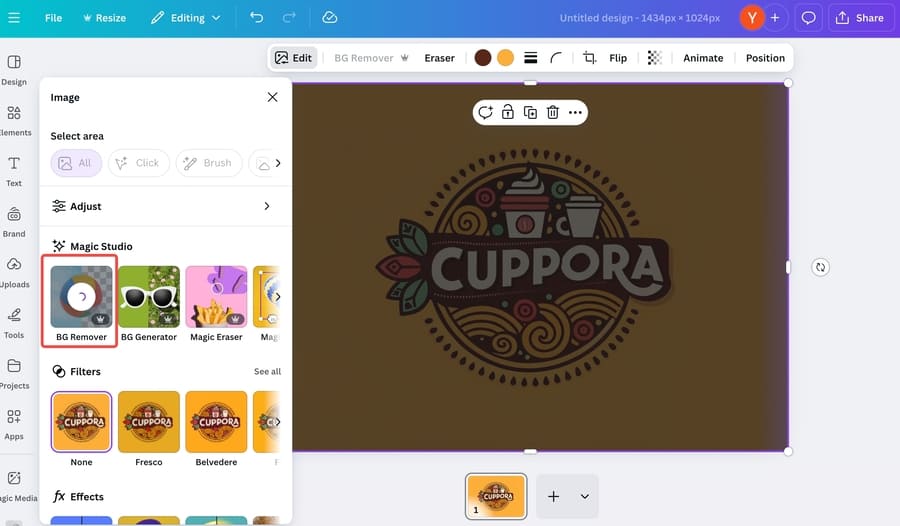Open the Magic Eraser tool
900x526 pixels.
coord(216,304)
